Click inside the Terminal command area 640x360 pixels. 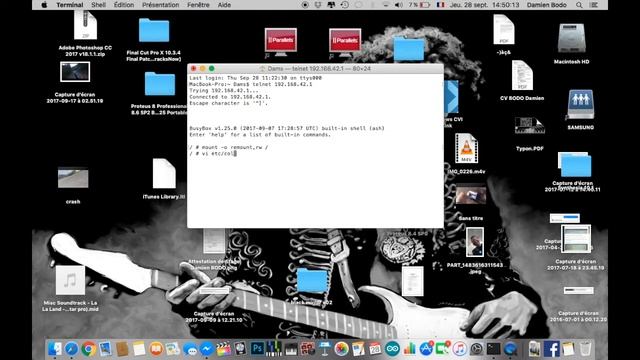[315, 151]
